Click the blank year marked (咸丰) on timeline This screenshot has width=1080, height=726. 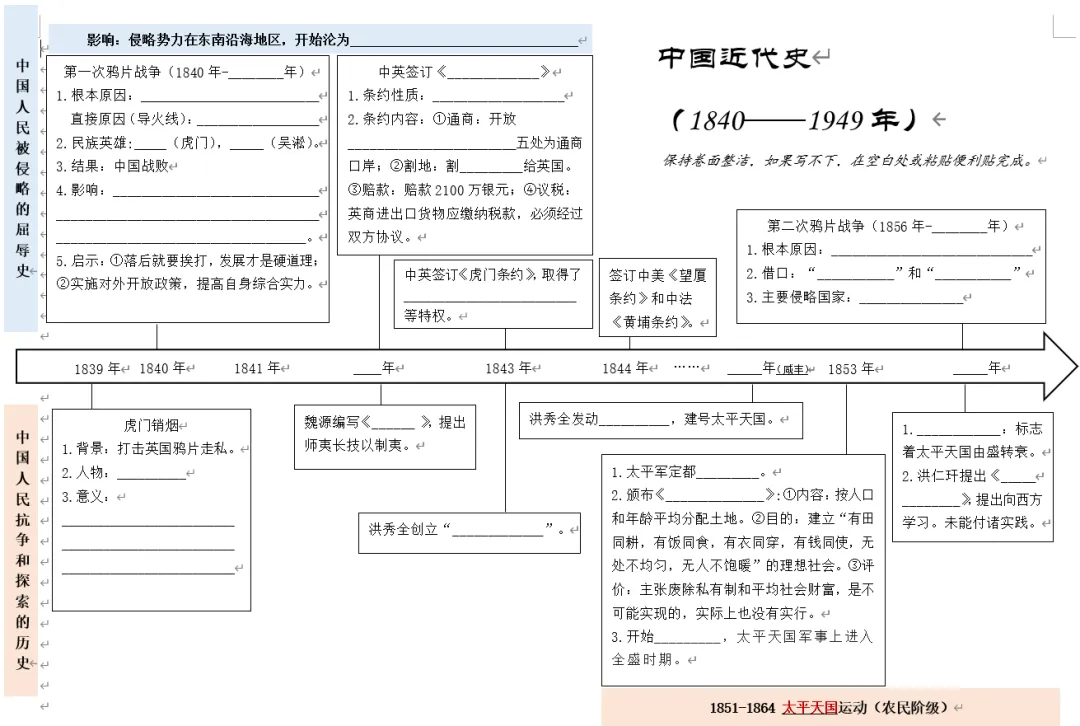point(767,369)
